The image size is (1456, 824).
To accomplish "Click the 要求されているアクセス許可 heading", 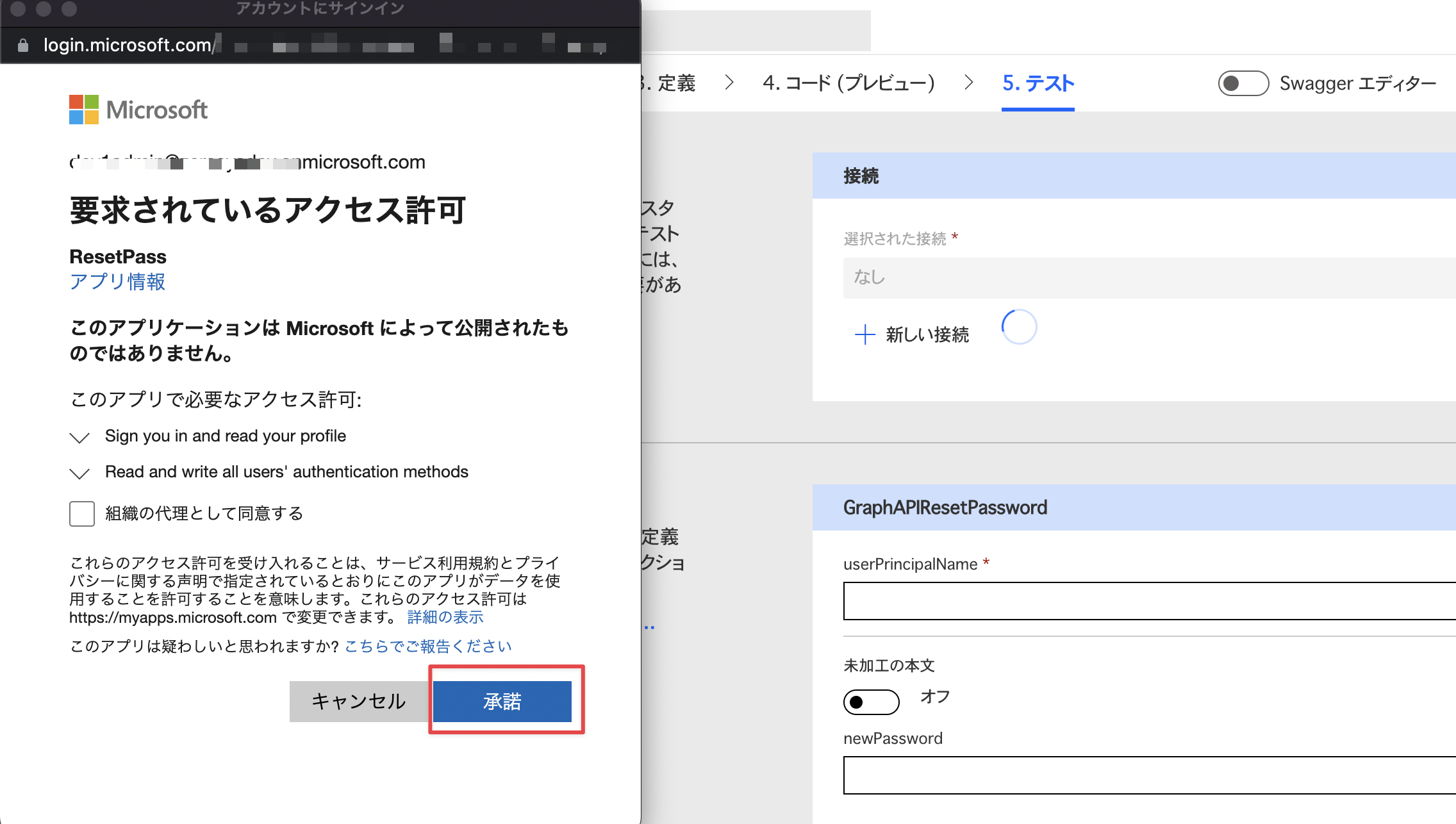I will click(x=268, y=210).
